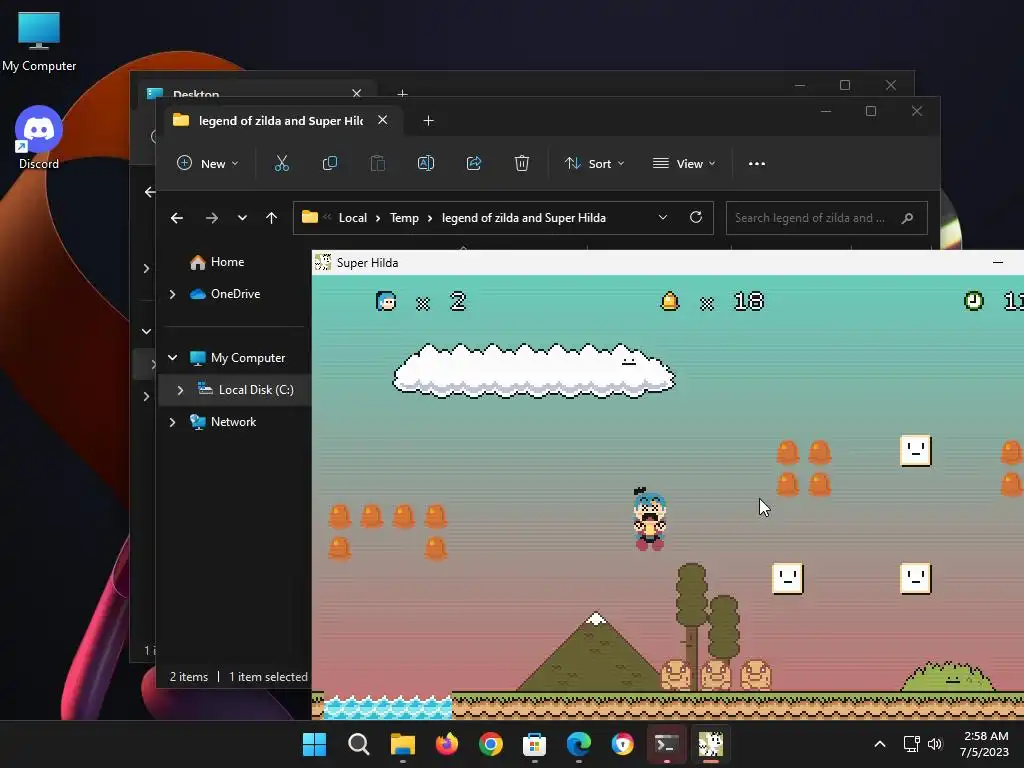Open the See more three-dots menu

tap(757, 163)
